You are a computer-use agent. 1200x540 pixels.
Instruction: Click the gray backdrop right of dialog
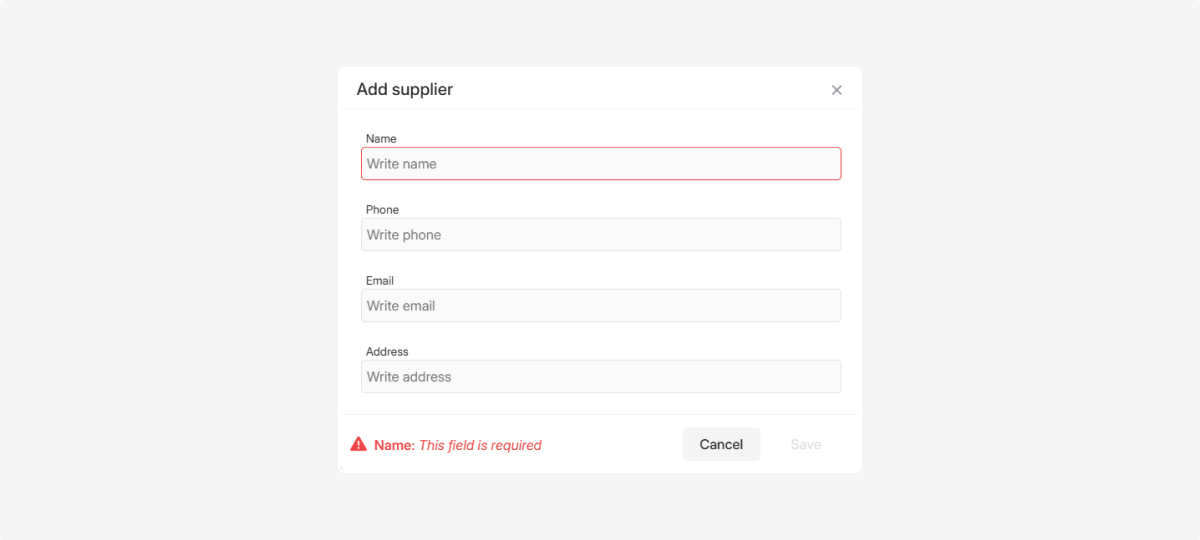pyautogui.click(x=1030, y=270)
